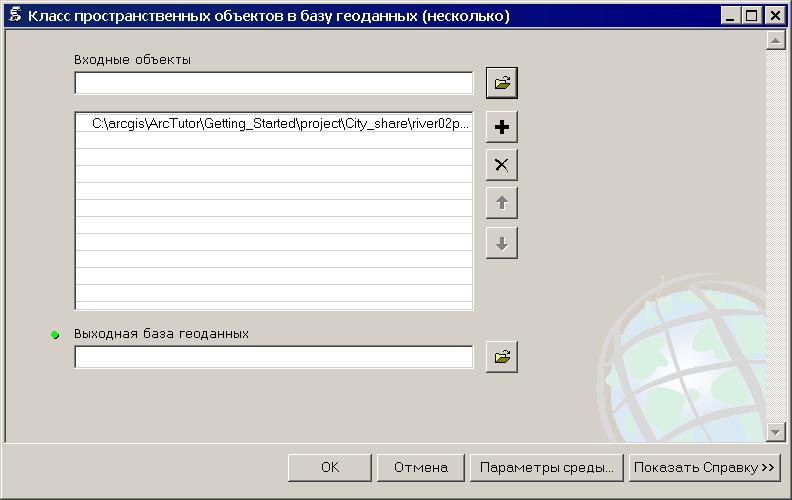Move entry down with arrow icon
This screenshot has height=500, width=792.
(502, 243)
